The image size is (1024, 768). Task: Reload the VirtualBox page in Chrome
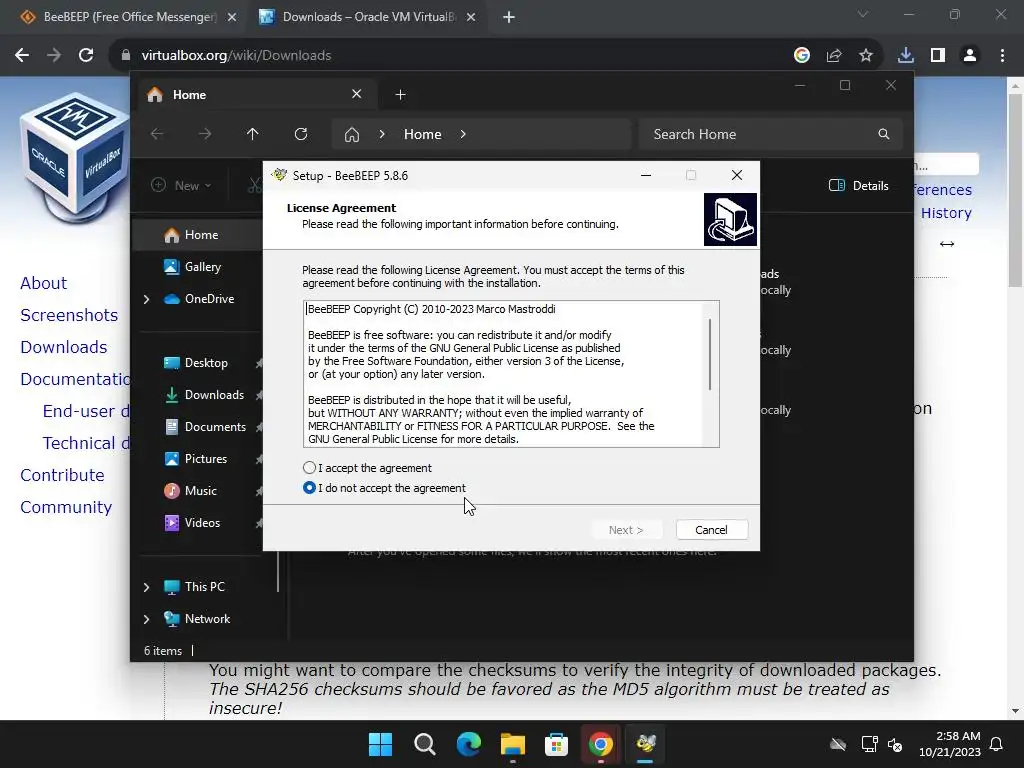[86, 56]
